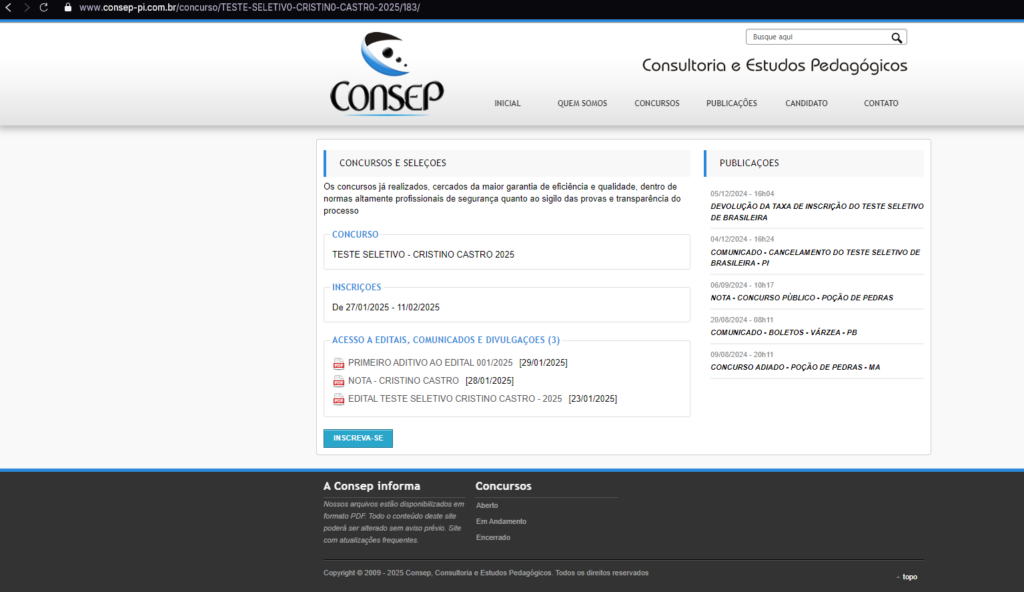Click the Consep logo
The height and width of the screenshot is (592, 1024).
coord(387,74)
